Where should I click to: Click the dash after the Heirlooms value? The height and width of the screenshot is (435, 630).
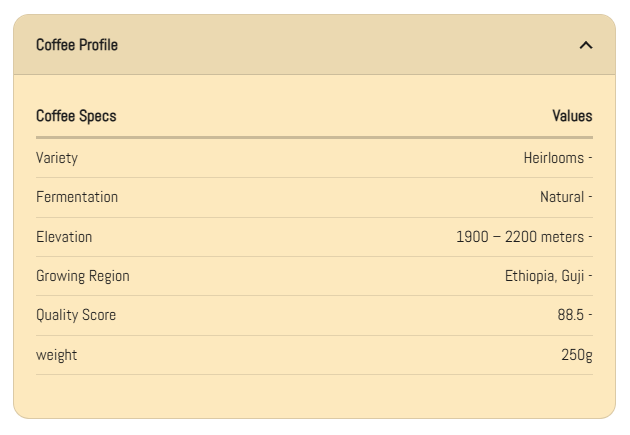590,158
